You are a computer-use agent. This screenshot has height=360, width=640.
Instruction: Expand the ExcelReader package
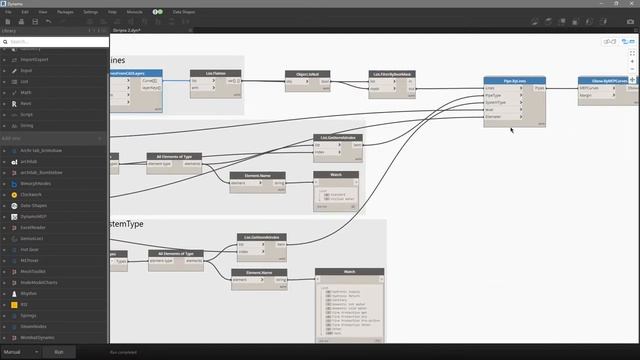click(x=4, y=228)
